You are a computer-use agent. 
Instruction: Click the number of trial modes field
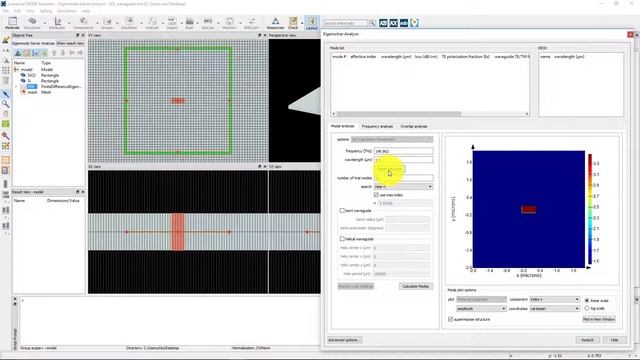click(x=403, y=178)
